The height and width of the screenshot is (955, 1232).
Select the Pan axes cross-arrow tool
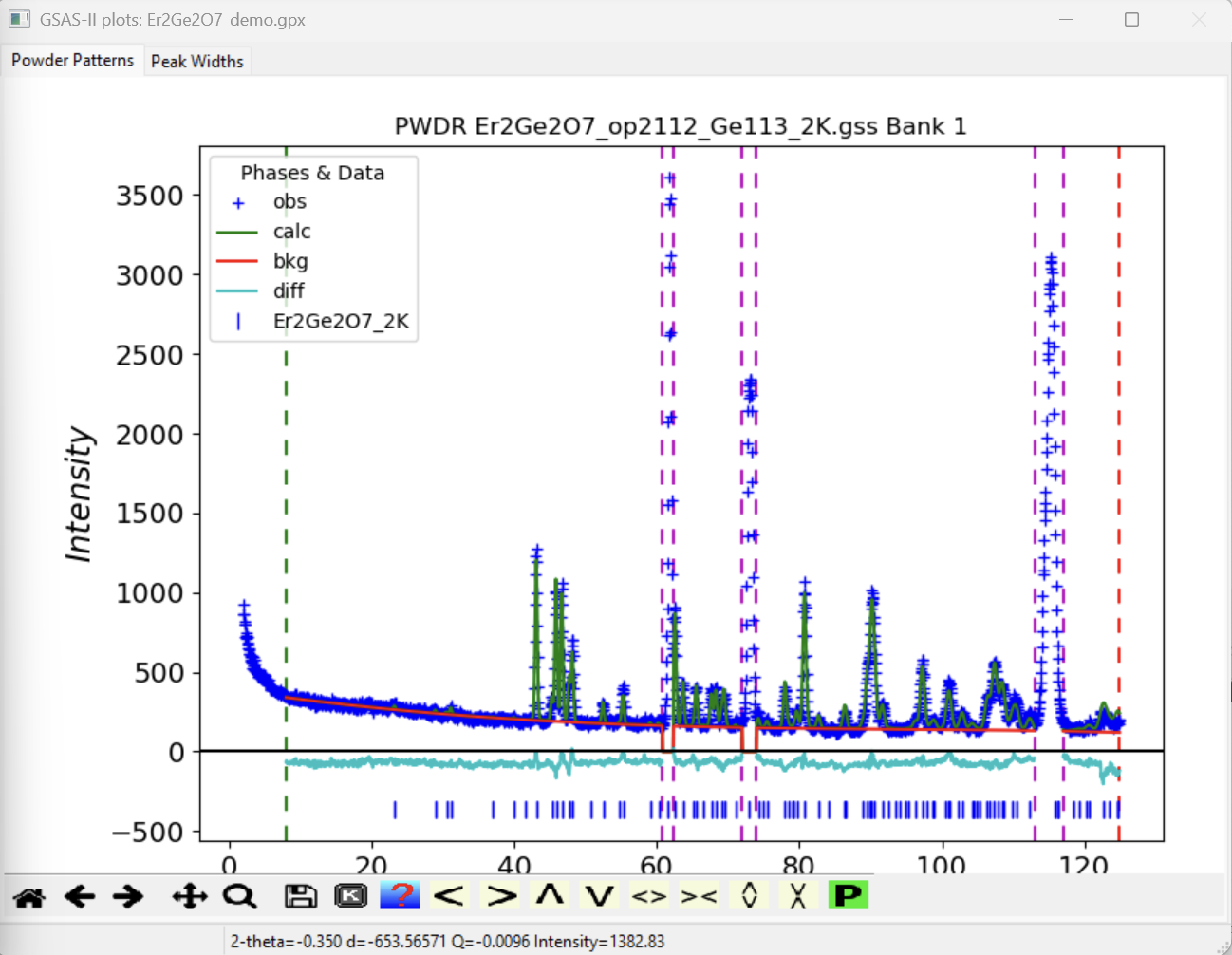click(x=190, y=896)
